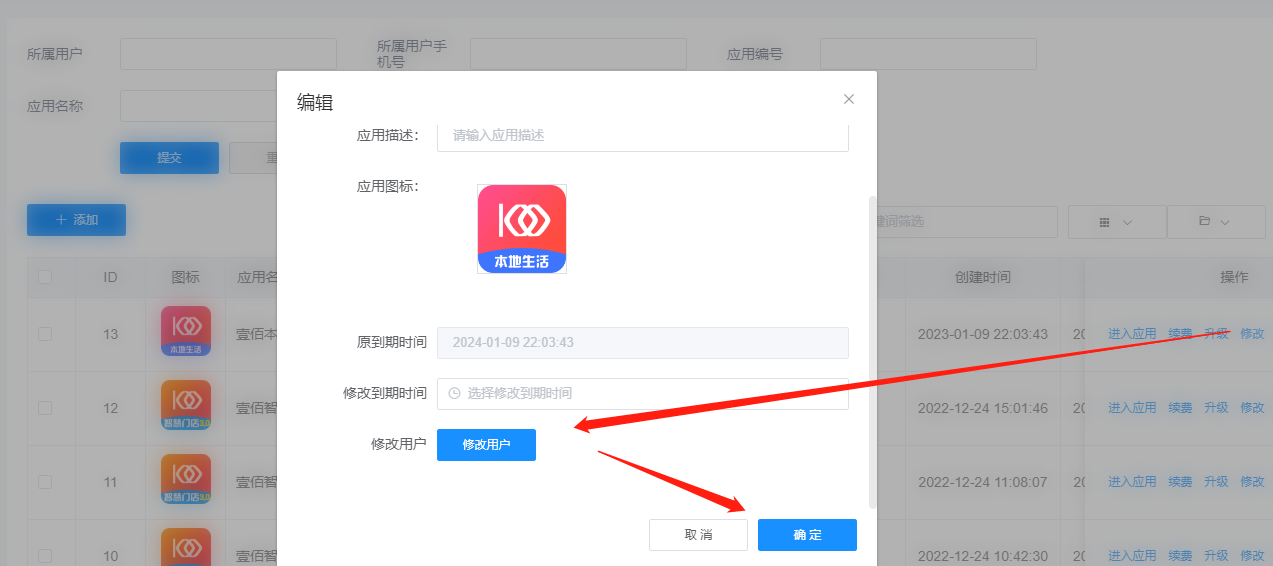Click the ID column header
1273x566 pixels.
point(111,277)
